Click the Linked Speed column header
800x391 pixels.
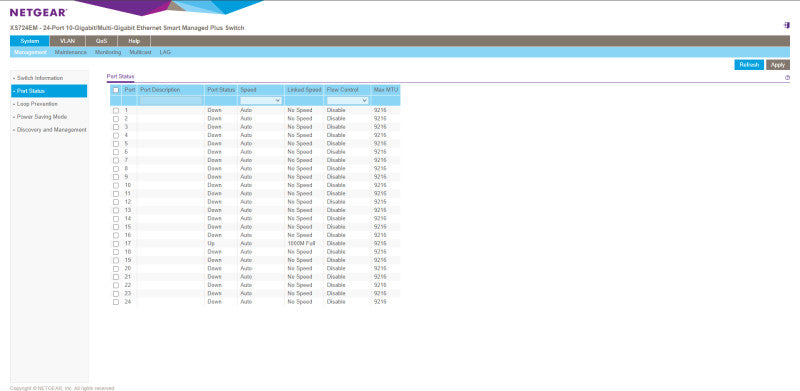[x=304, y=90]
